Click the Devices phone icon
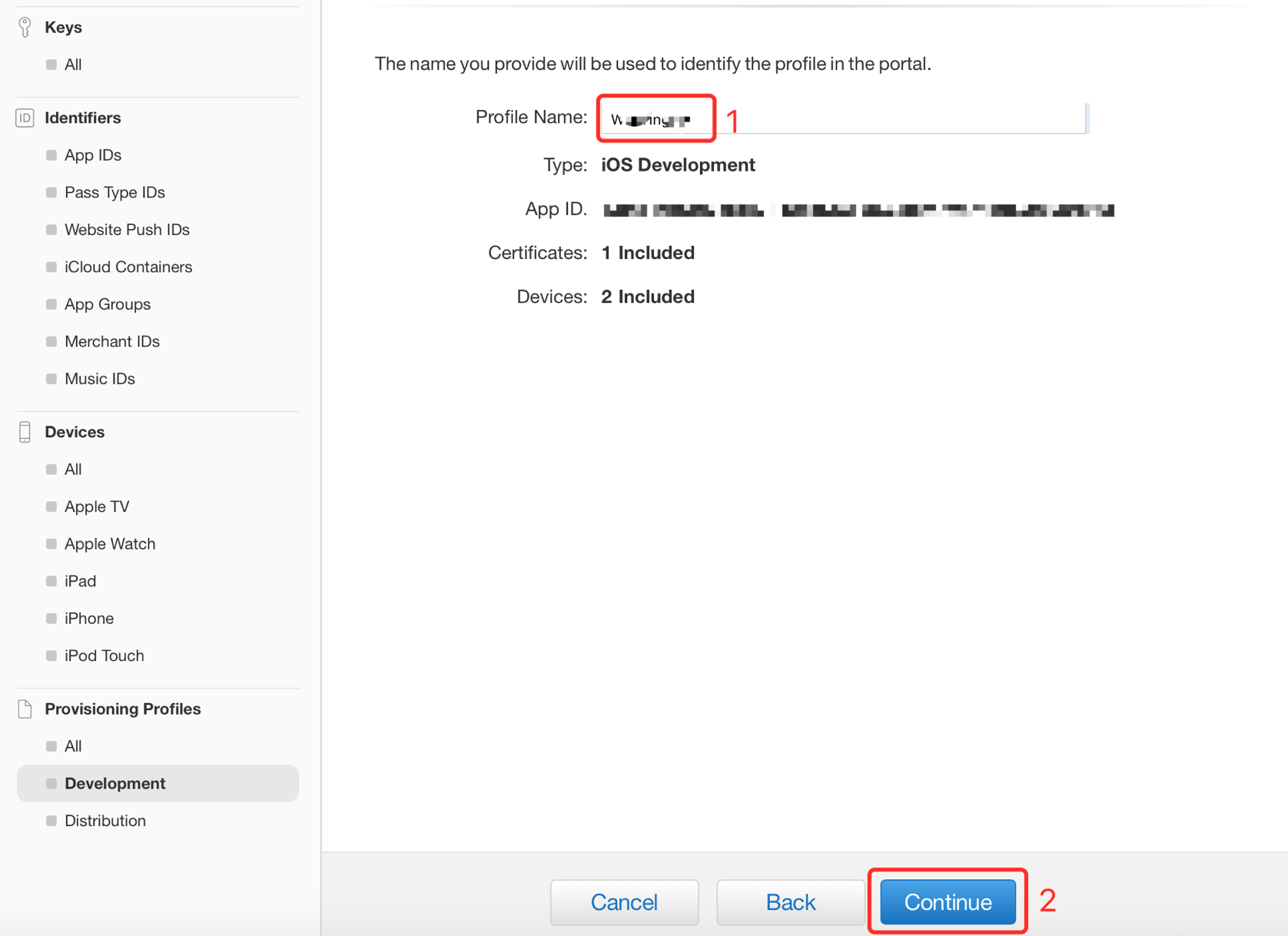 coord(25,432)
